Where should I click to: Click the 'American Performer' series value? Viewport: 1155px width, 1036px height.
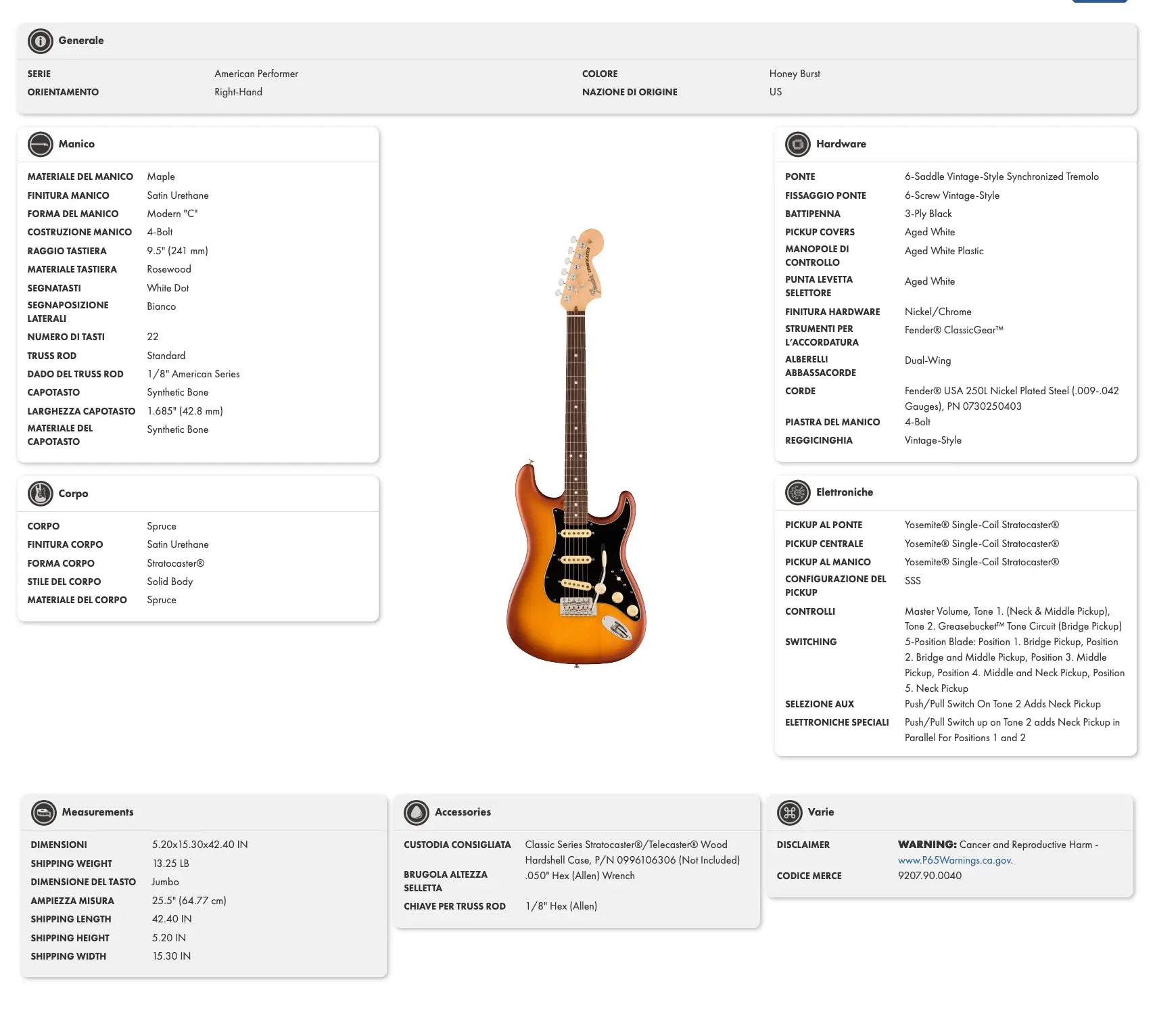256,74
